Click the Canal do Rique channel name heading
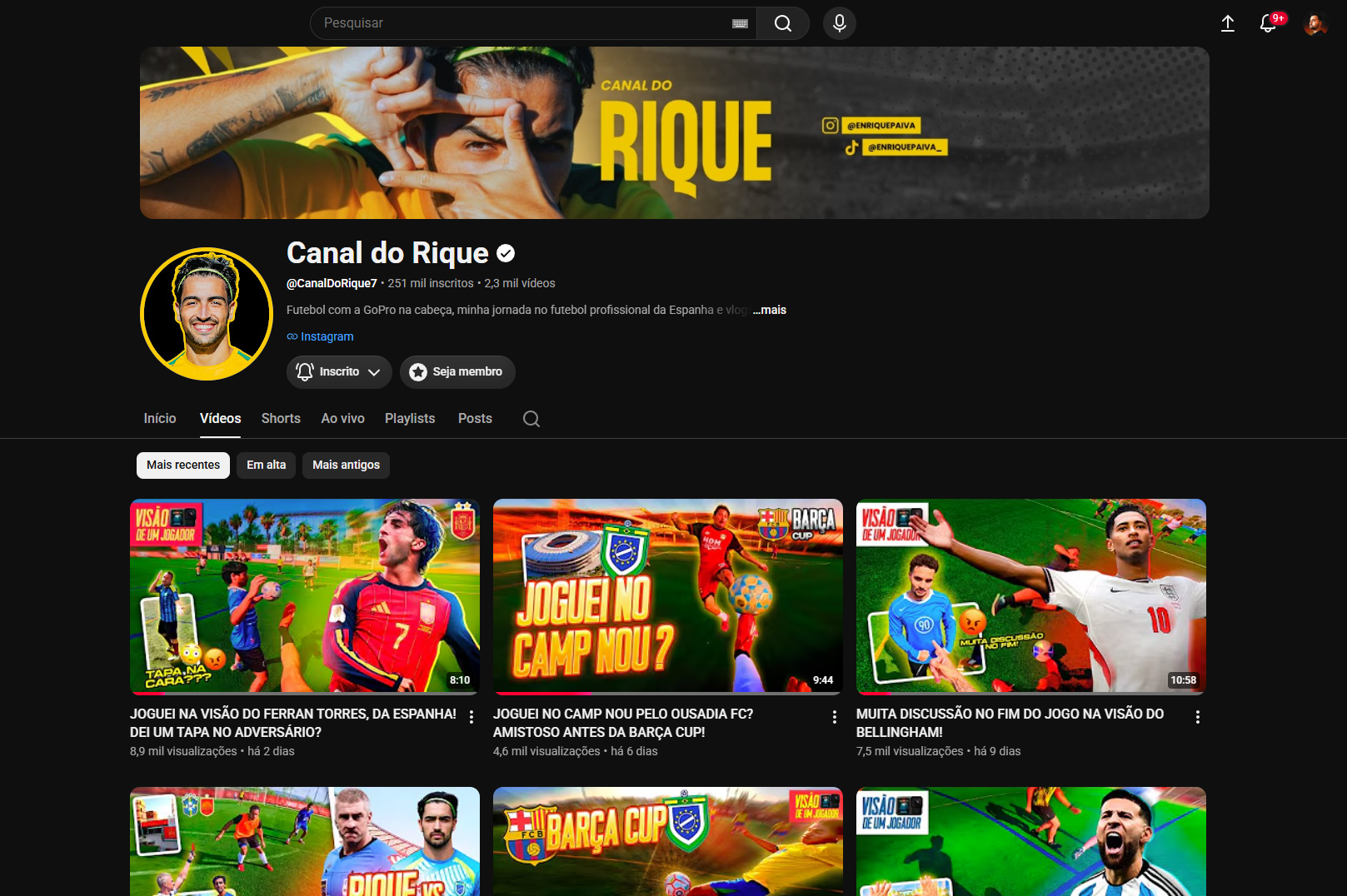Image resolution: width=1347 pixels, height=896 pixels. 387,253
